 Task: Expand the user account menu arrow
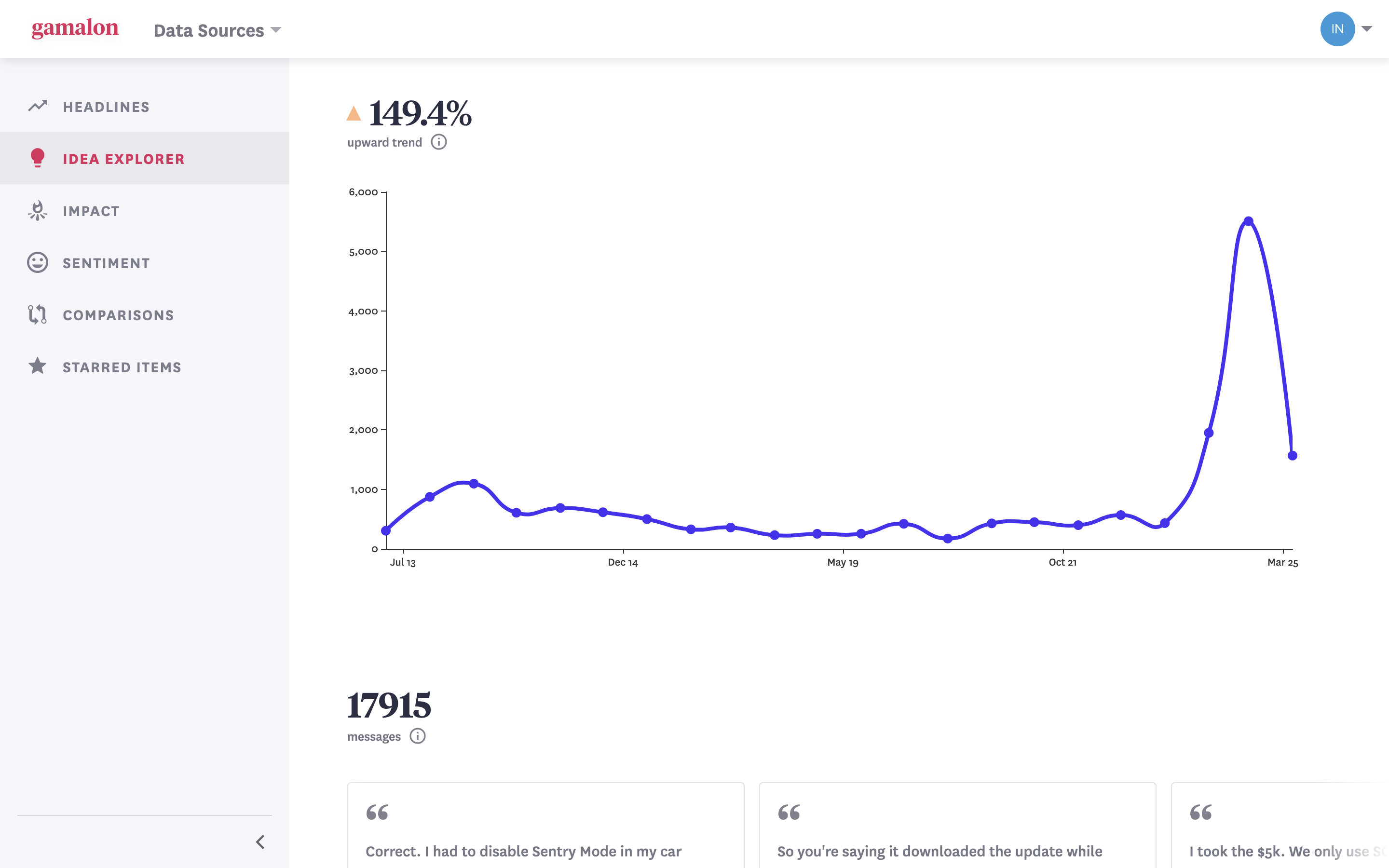tap(1367, 29)
